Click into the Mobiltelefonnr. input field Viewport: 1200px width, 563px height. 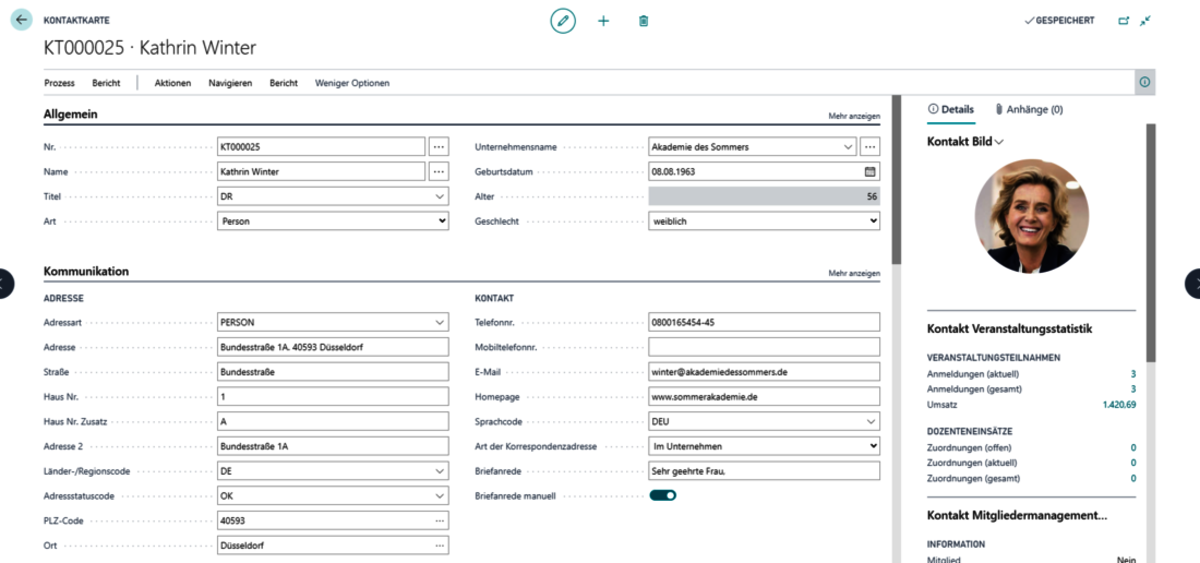(x=764, y=347)
